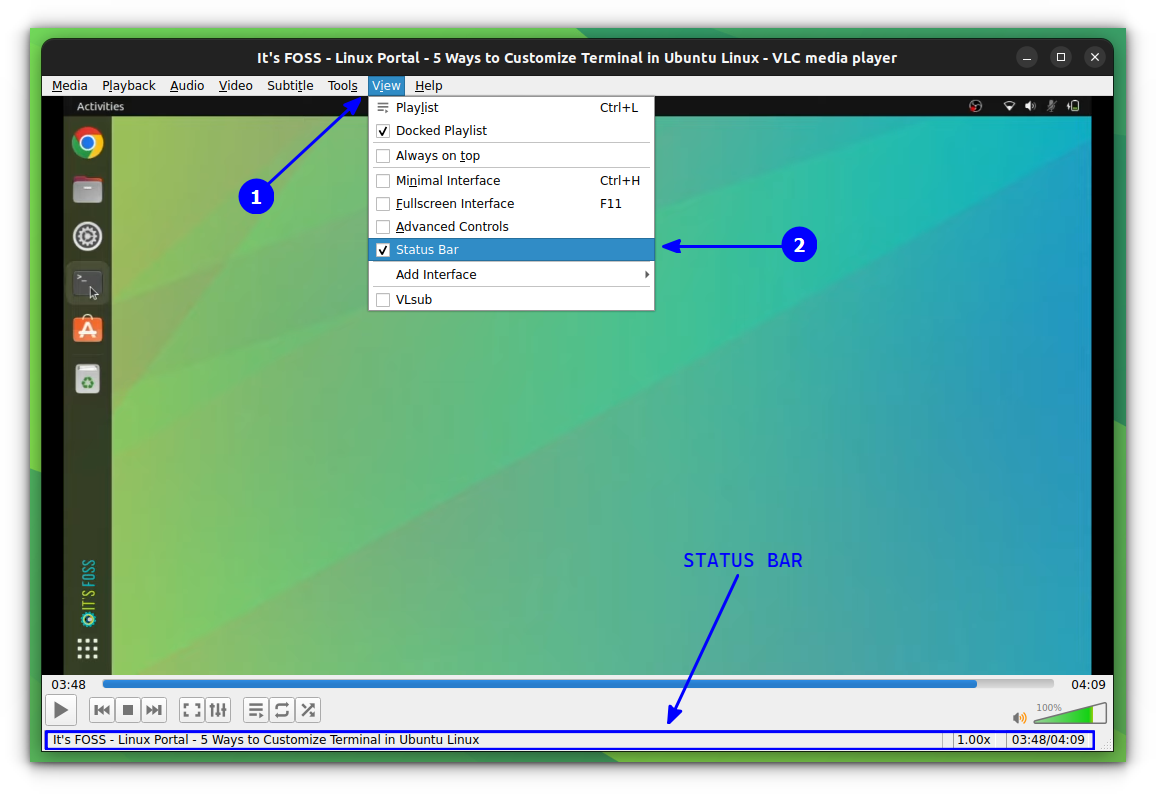The image size is (1156, 794).
Task: Enable random playback order icon
Action: tap(308, 709)
